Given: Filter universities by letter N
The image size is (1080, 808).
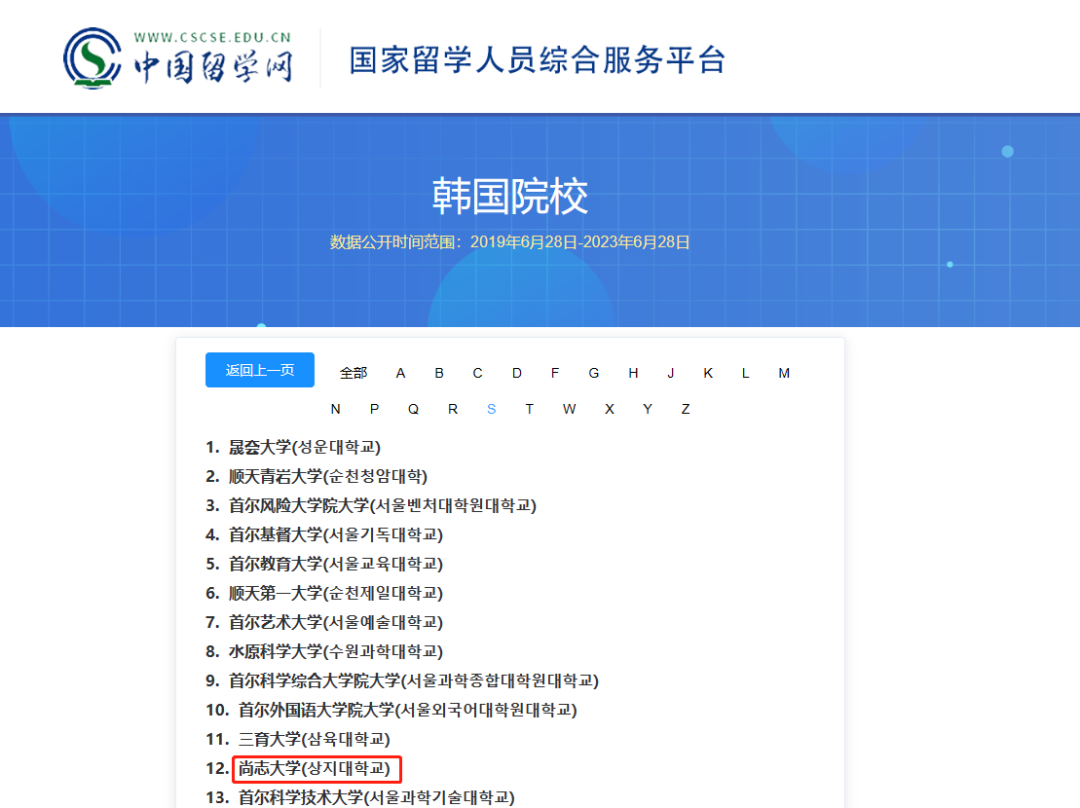Looking at the screenshot, I should click(x=335, y=408).
